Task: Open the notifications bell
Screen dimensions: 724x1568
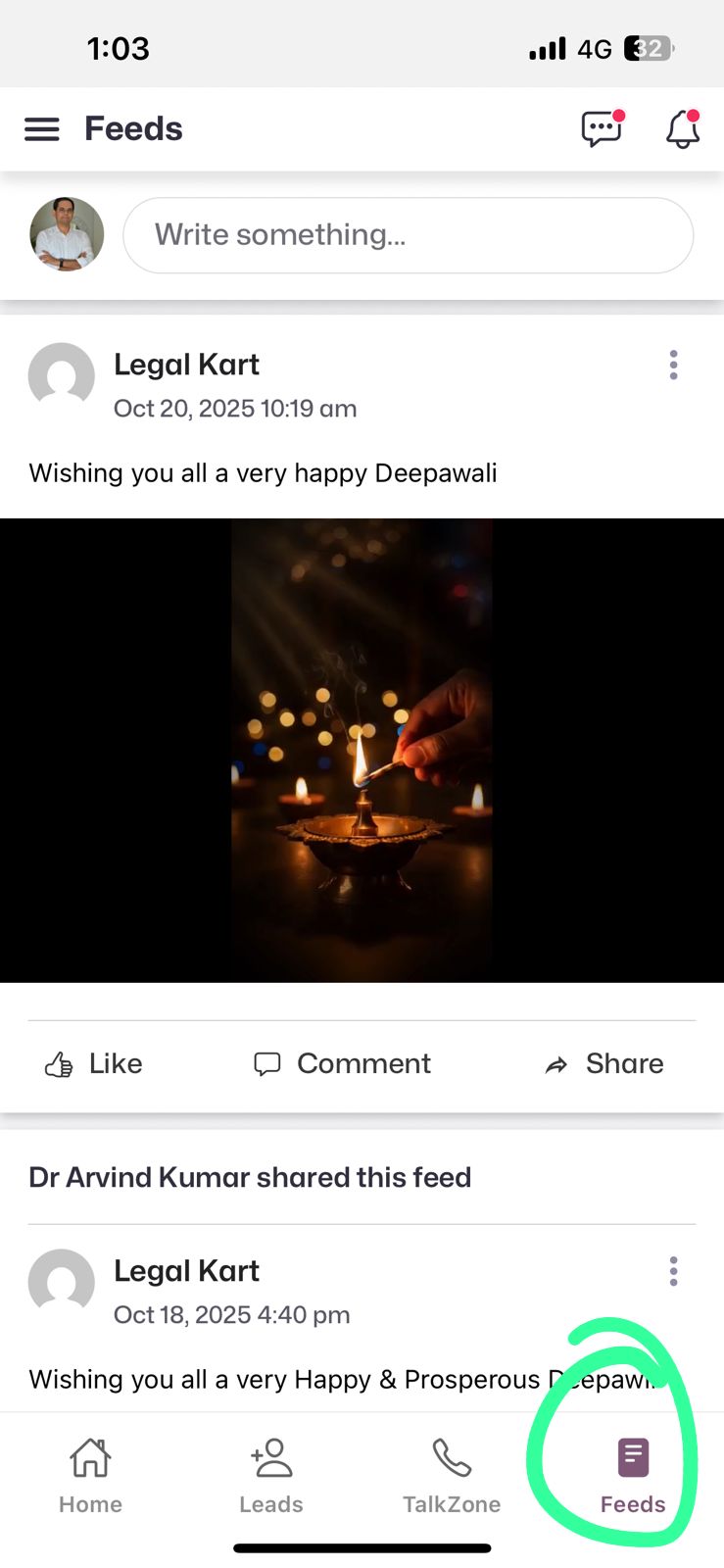Action: click(683, 128)
